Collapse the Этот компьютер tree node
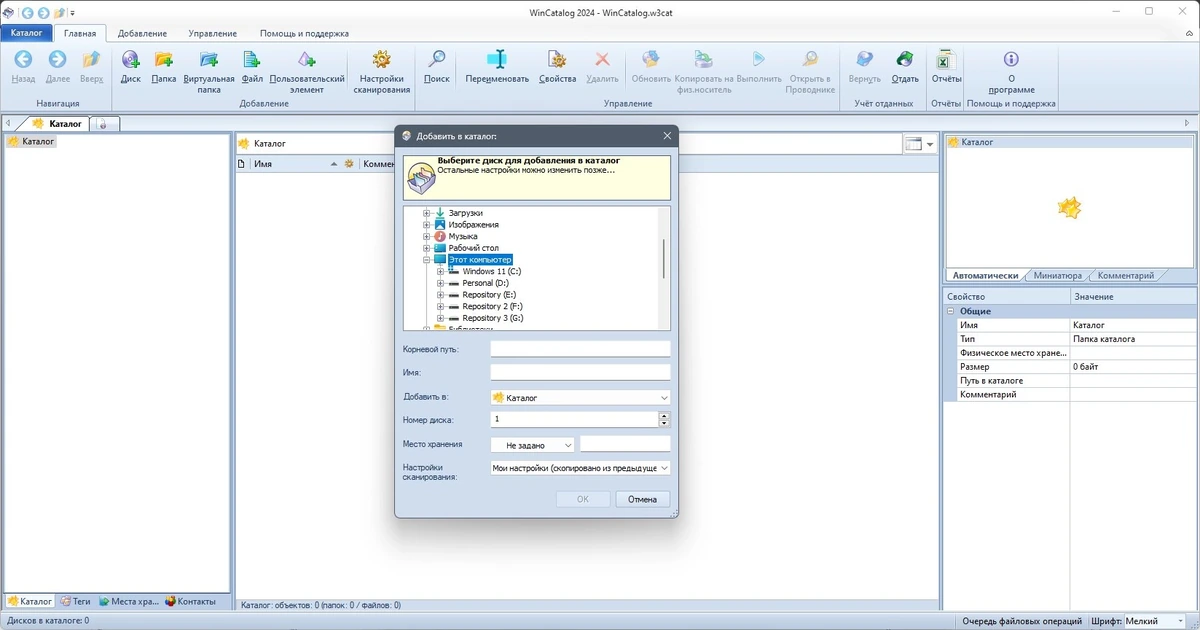This screenshot has width=1200, height=630. pos(426,260)
